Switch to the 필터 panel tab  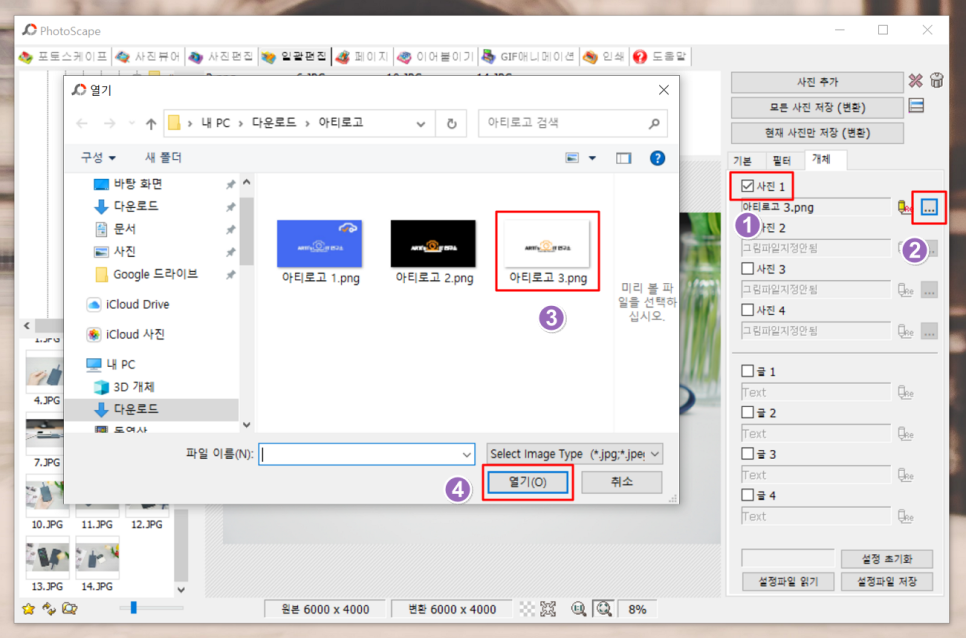pos(781,161)
